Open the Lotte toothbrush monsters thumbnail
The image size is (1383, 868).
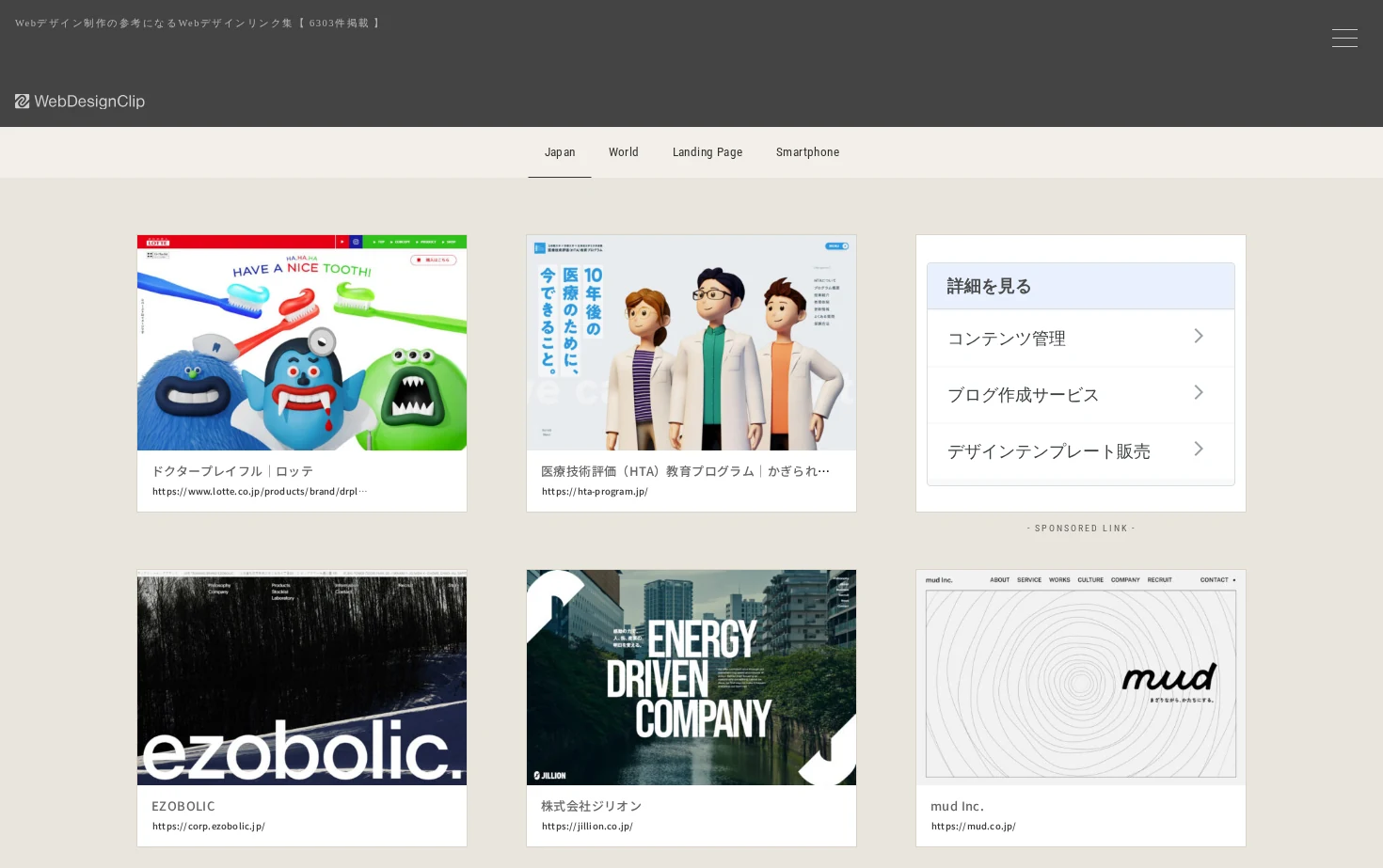[x=302, y=342]
